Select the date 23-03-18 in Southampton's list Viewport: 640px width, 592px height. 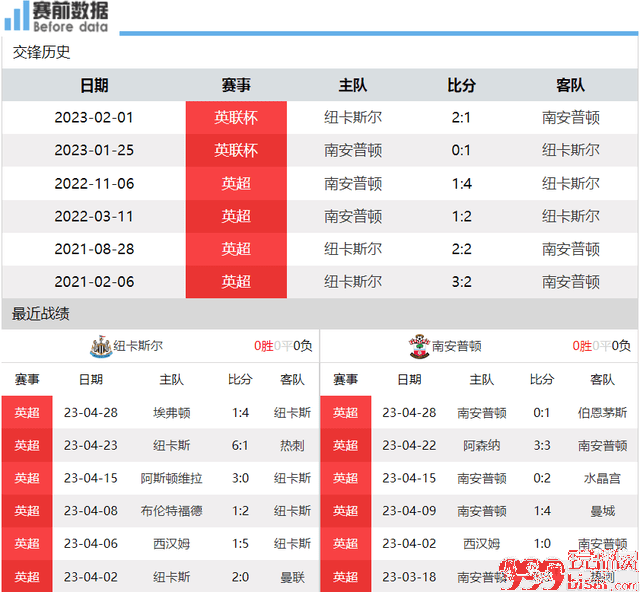point(409,577)
